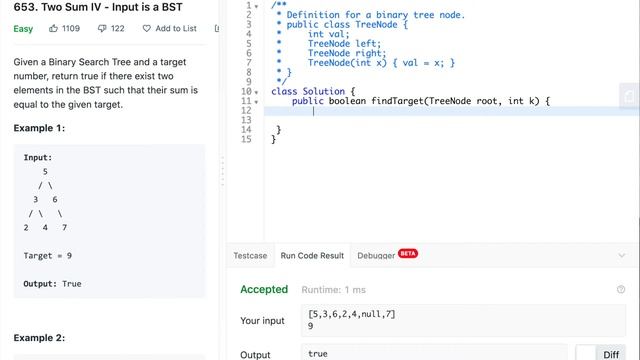Click the panel divider drag handle dots
Image resolution: width=640 pixels, height=360 pixels.
[222, 171]
